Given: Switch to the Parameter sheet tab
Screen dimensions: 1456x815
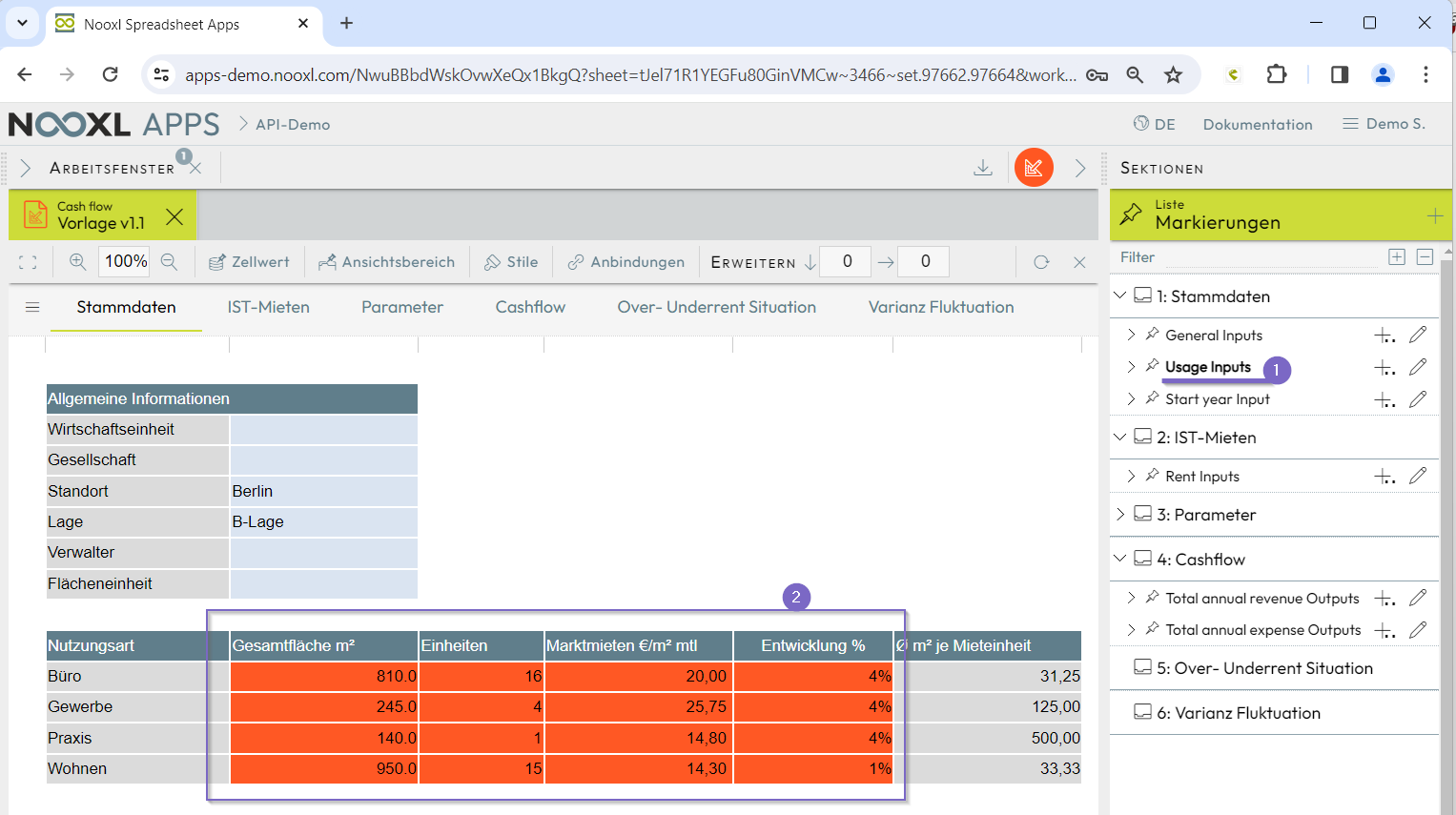Looking at the screenshot, I should pyautogui.click(x=402, y=307).
